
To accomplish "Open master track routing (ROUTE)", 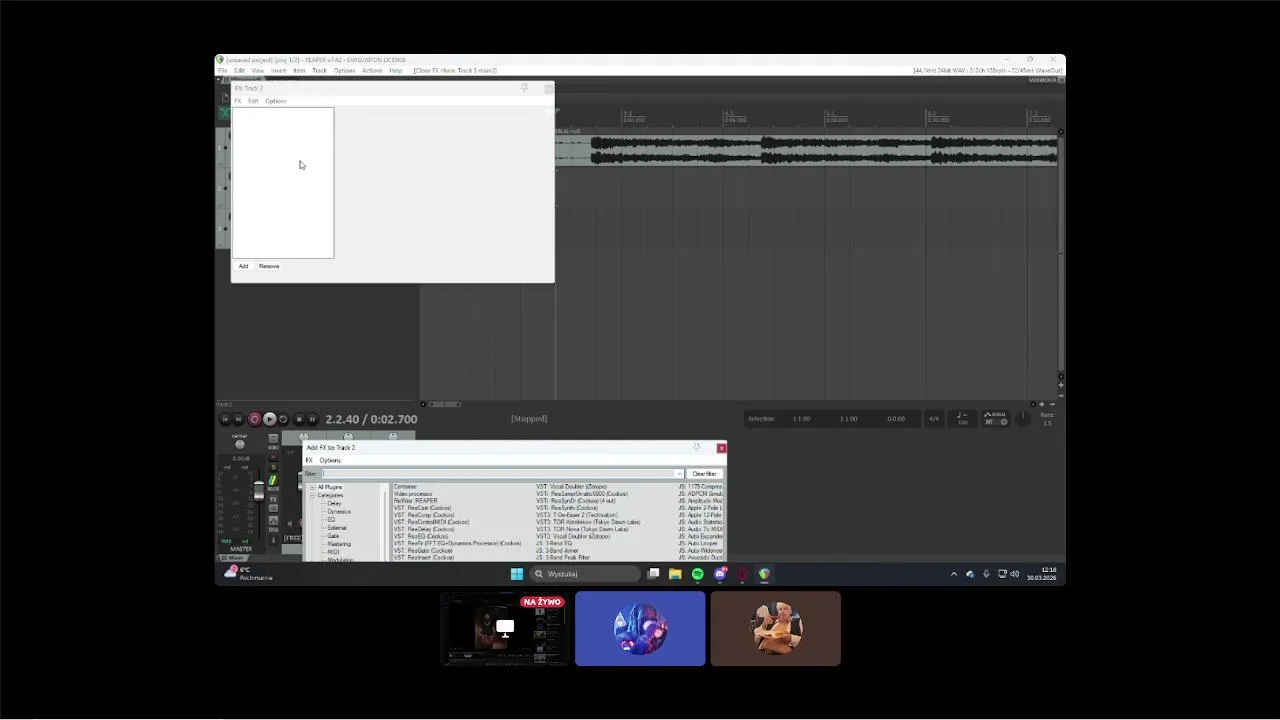I will [x=273, y=481].
